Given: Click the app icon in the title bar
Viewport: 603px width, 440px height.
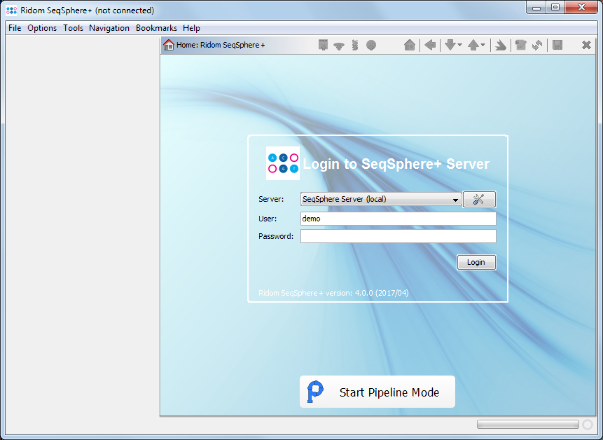Looking at the screenshot, I should point(12,10).
